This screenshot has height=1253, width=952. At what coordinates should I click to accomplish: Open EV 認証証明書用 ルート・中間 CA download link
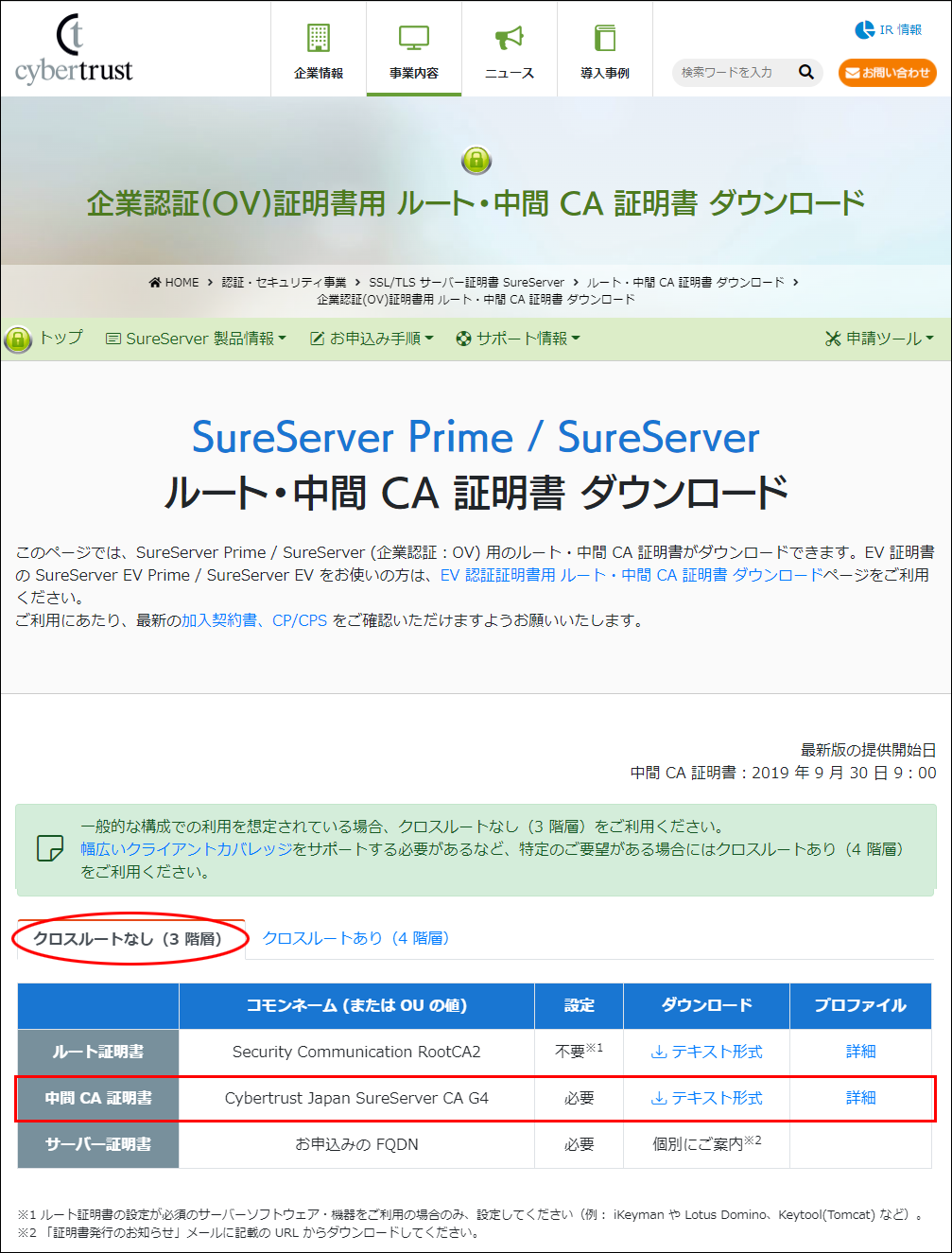[632, 575]
